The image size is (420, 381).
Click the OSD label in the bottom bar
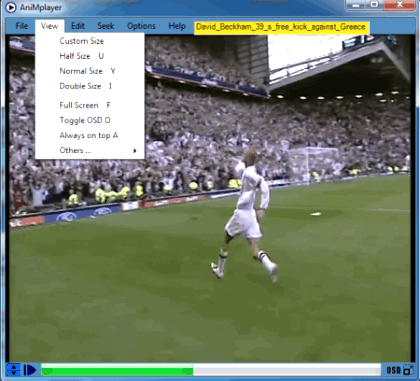pyautogui.click(x=393, y=370)
